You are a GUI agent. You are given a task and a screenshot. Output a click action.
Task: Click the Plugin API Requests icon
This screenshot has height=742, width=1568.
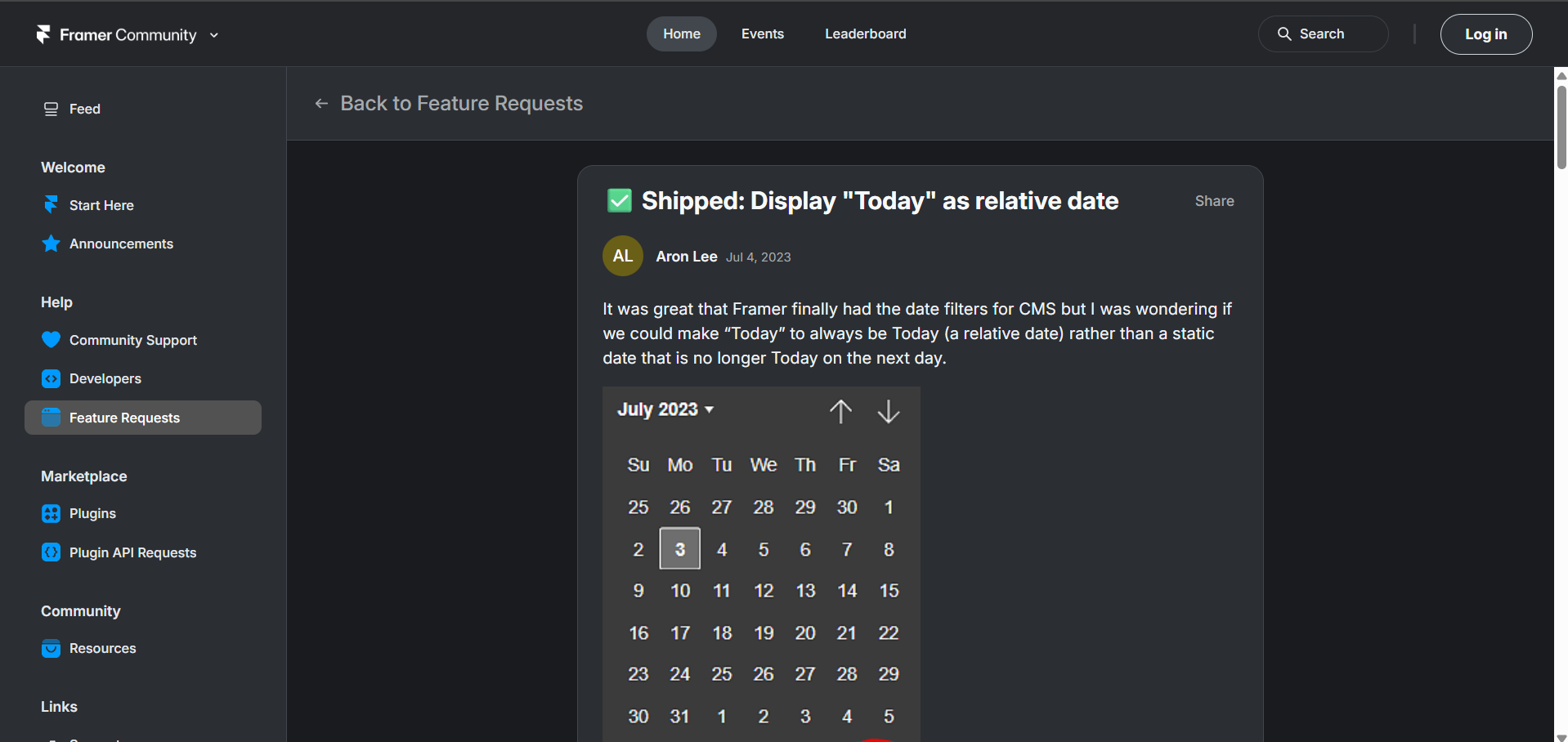click(51, 552)
